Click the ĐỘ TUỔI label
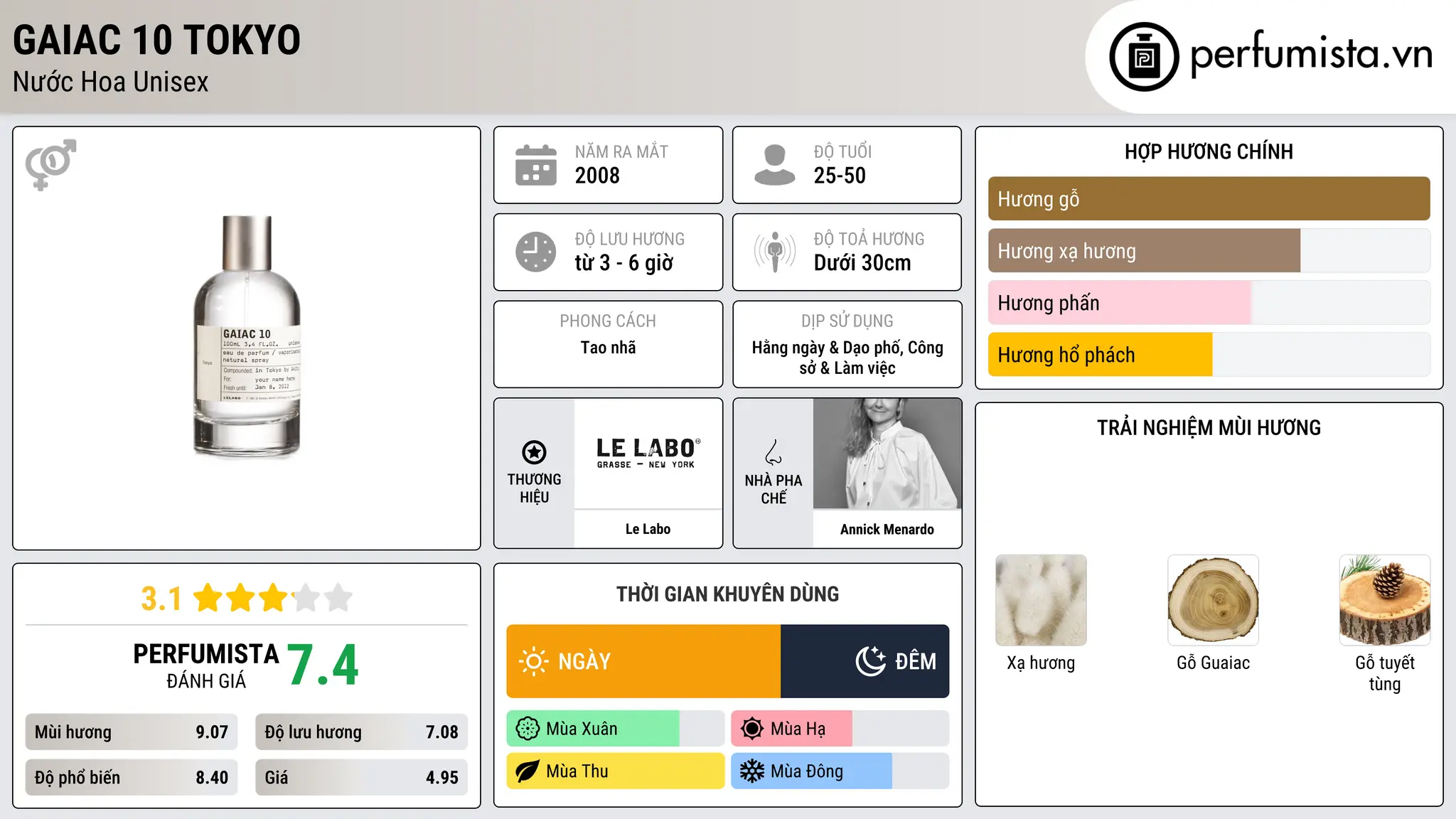Screen dimensions: 1456x819 click(x=842, y=151)
